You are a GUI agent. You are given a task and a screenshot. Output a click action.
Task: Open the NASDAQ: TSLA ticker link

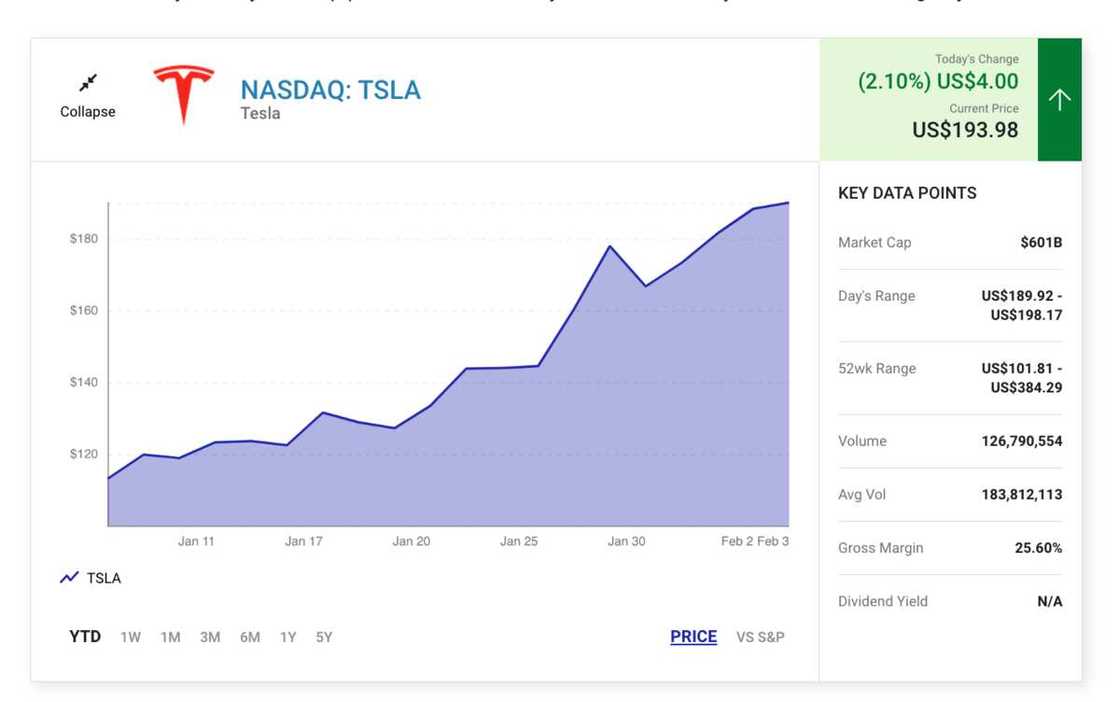pyautogui.click(x=330, y=90)
